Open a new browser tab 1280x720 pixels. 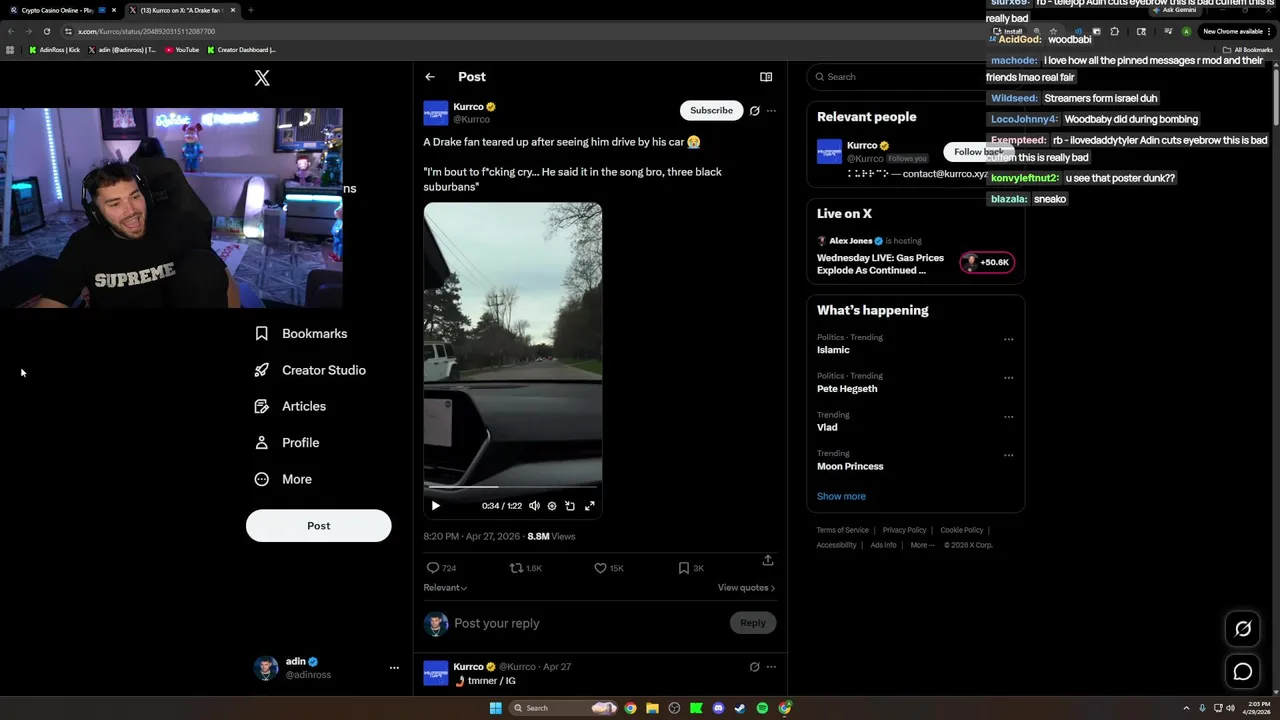[250, 10]
